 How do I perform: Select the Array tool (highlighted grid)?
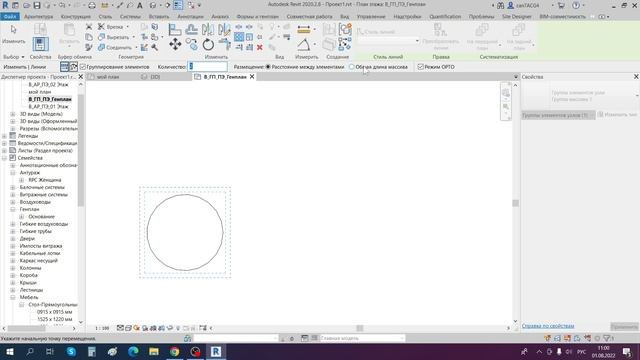click(239, 37)
